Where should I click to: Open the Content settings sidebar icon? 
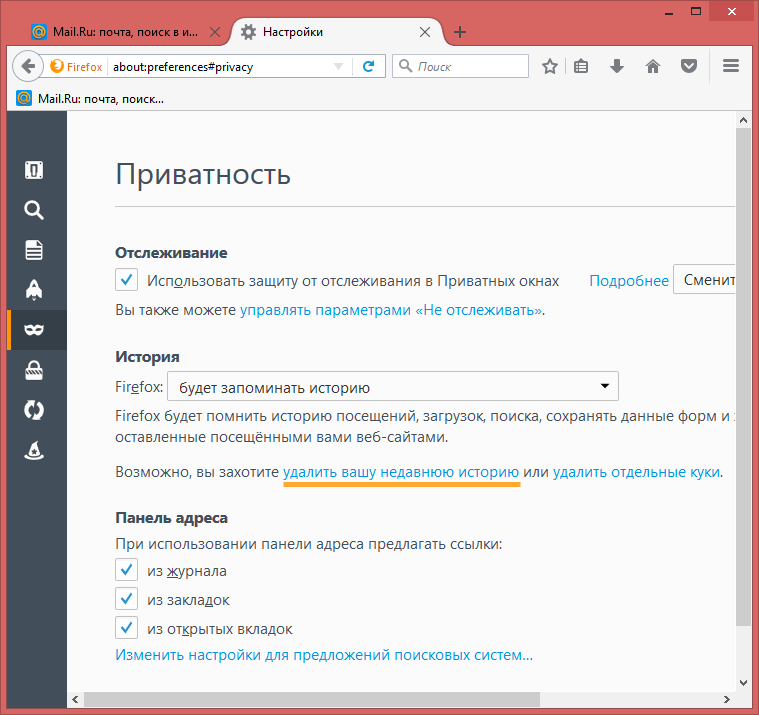(x=34, y=250)
